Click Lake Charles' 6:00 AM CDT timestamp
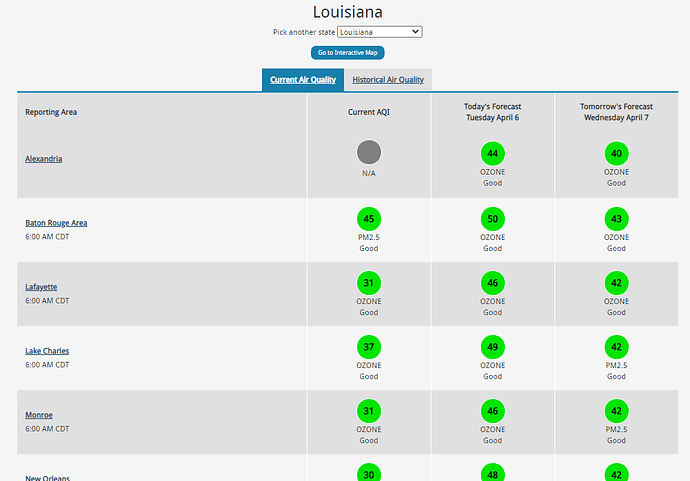Viewport: 690px width, 481px height. [47, 365]
